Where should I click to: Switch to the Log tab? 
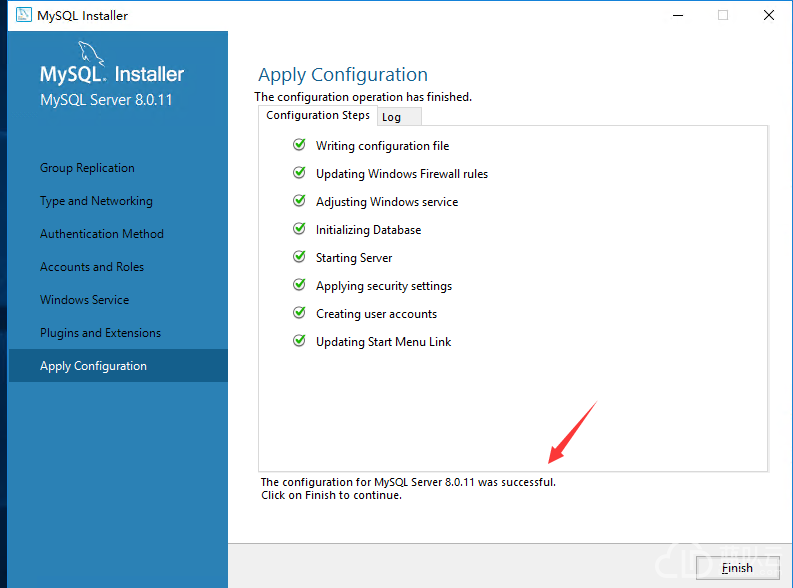399,117
